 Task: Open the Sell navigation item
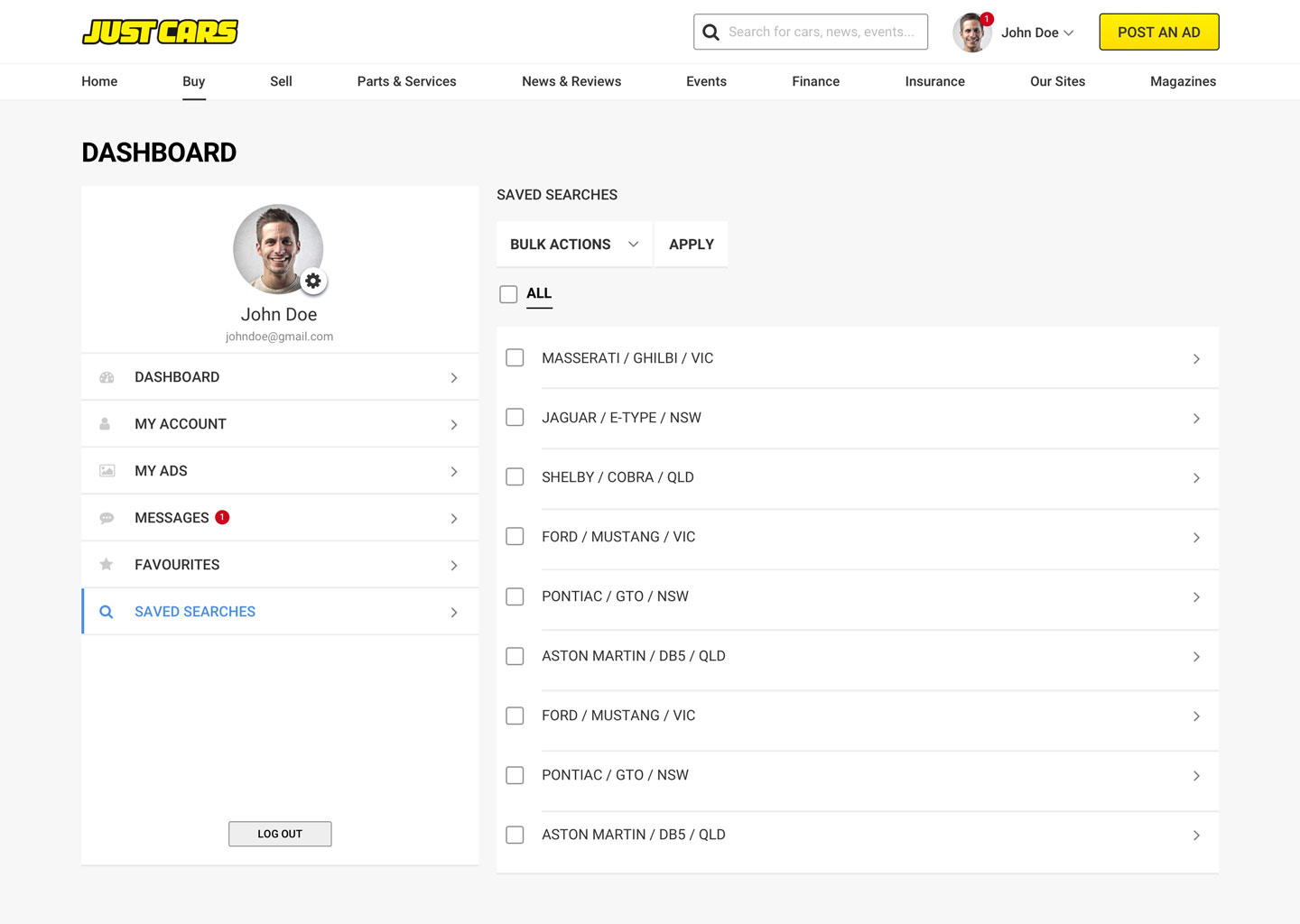281,81
